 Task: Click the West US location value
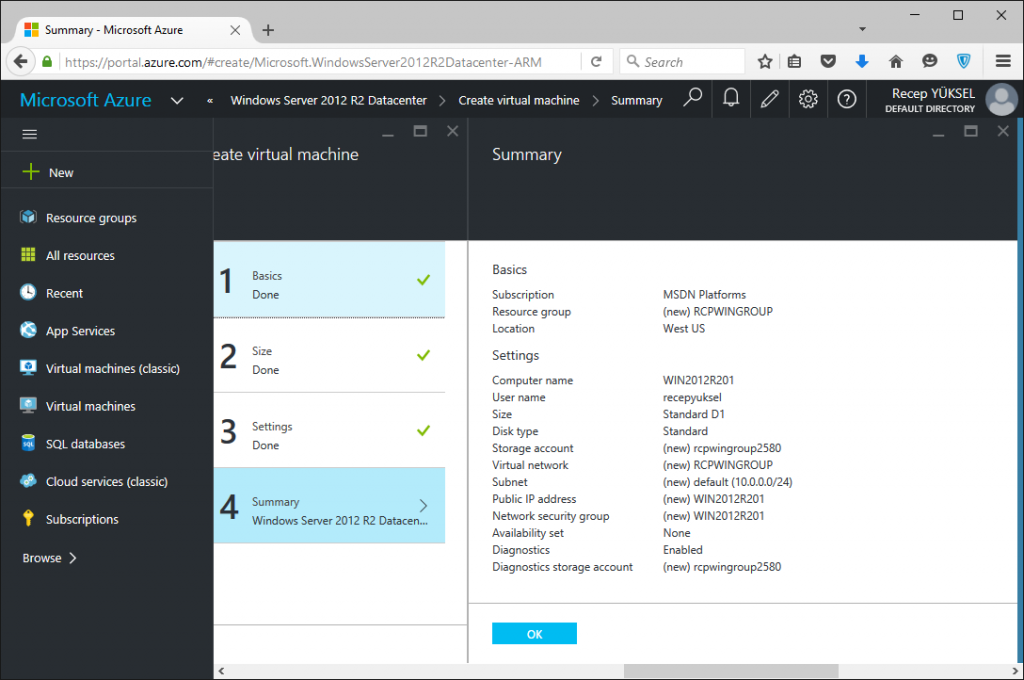684,329
